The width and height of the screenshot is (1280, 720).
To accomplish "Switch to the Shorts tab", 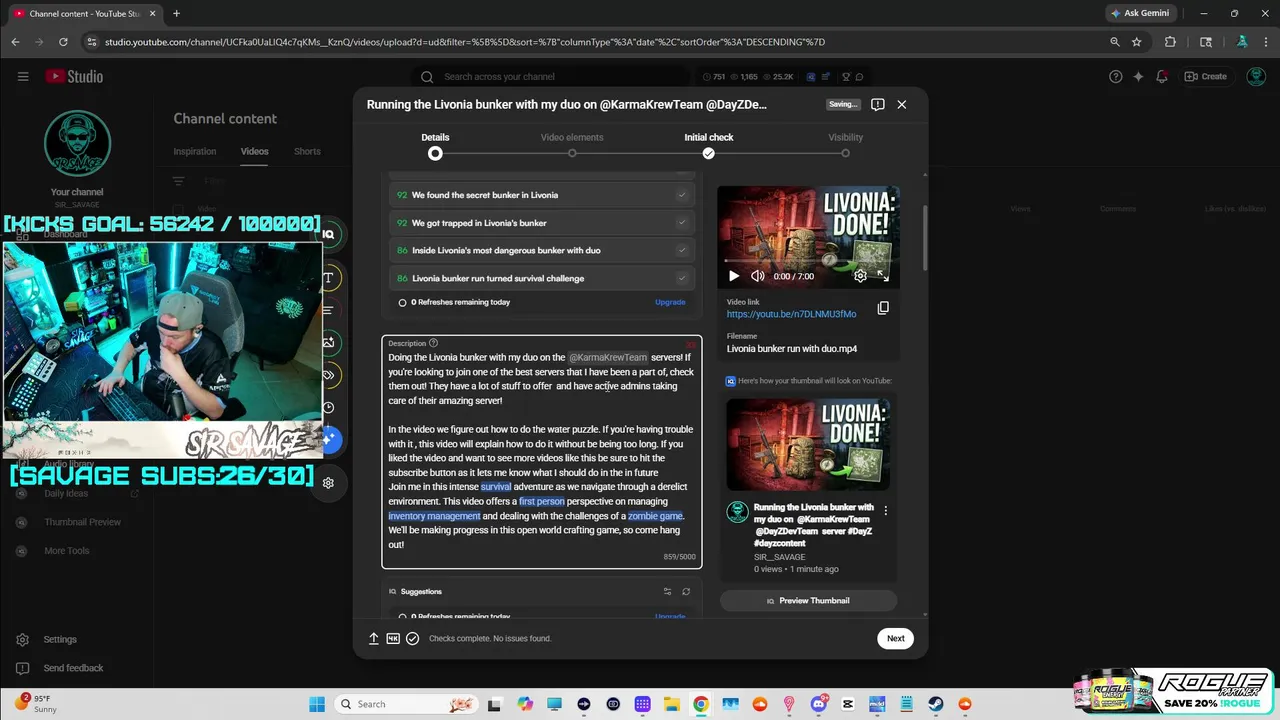I will (307, 151).
